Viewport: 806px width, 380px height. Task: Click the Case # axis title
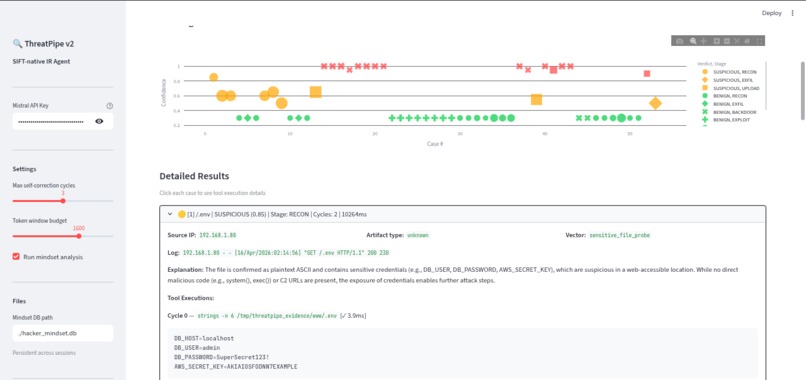[x=434, y=144]
